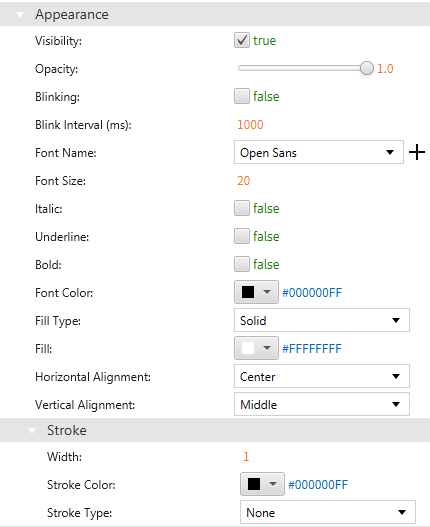This screenshot has width=430, height=527.
Task: Open the Font Name dropdown showing Open Sans
Action: tap(319, 152)
